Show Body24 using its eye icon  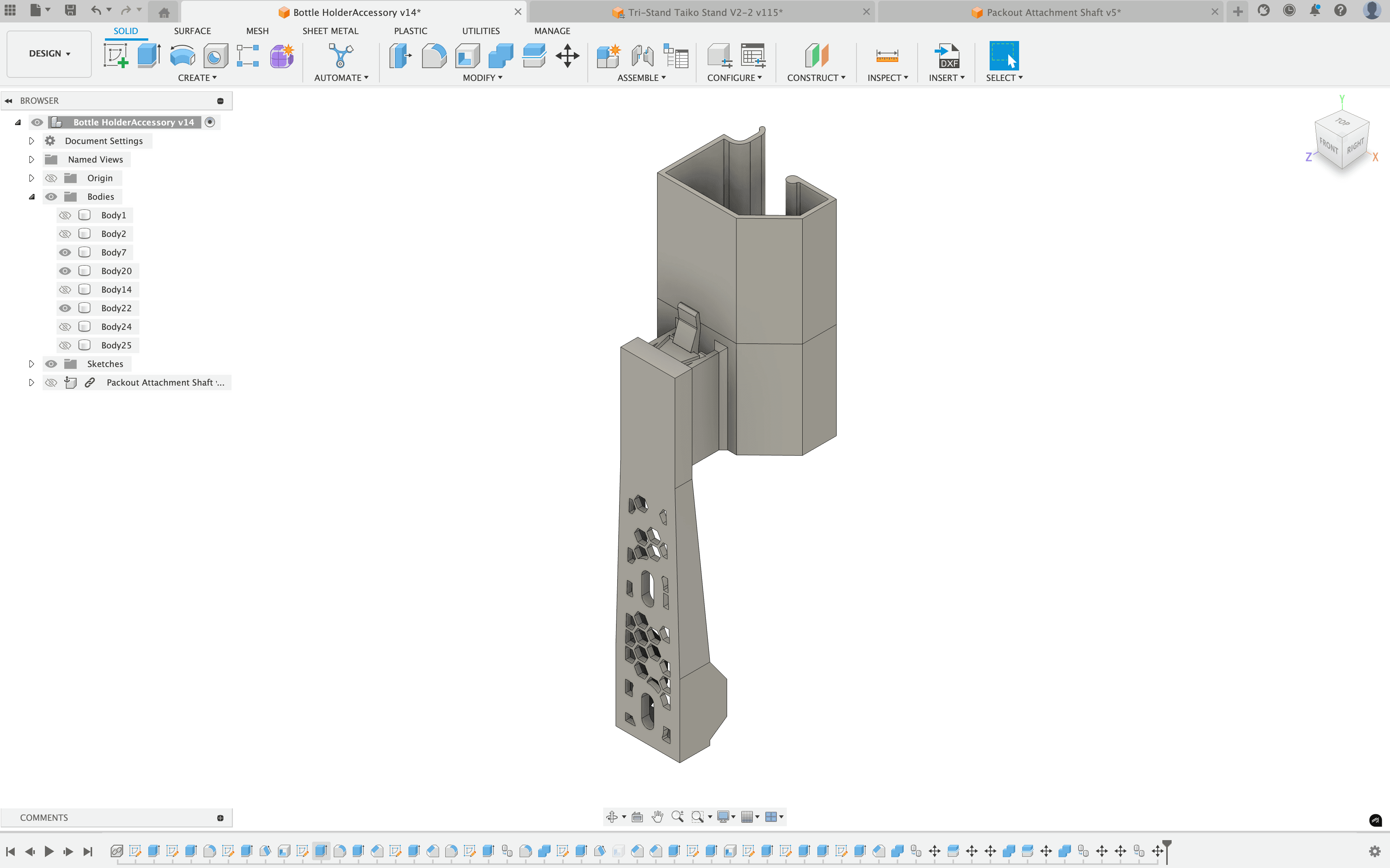click(65, 327)
